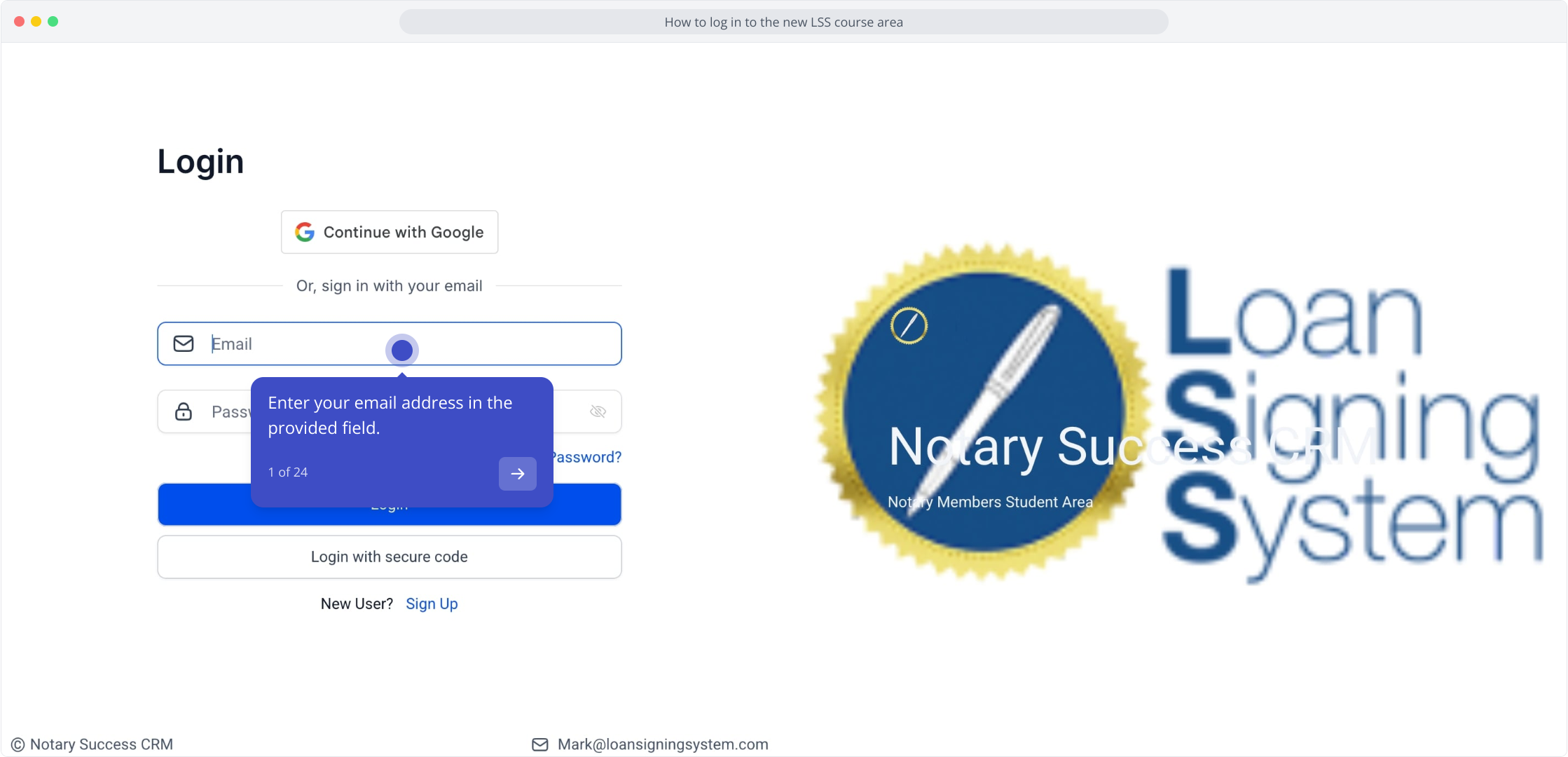Image resolution: width=1568 pixels, height=757 pixels.
Task: Click the red close window button
Action: tap(19, 21)
